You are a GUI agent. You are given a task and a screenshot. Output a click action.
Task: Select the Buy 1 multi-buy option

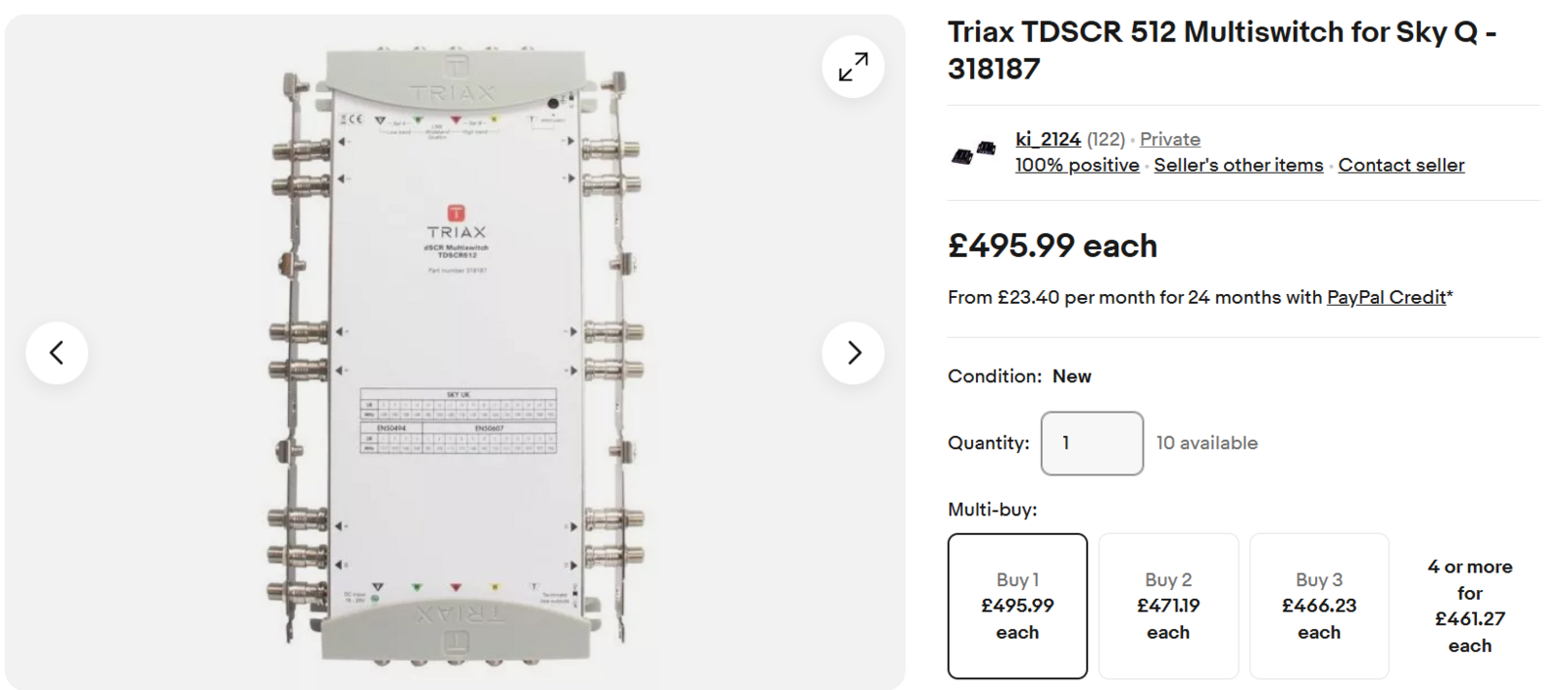click(x=1017, y=606)
